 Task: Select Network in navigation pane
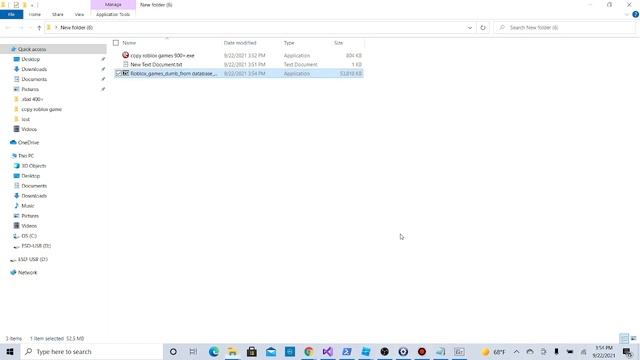point(27,272)
